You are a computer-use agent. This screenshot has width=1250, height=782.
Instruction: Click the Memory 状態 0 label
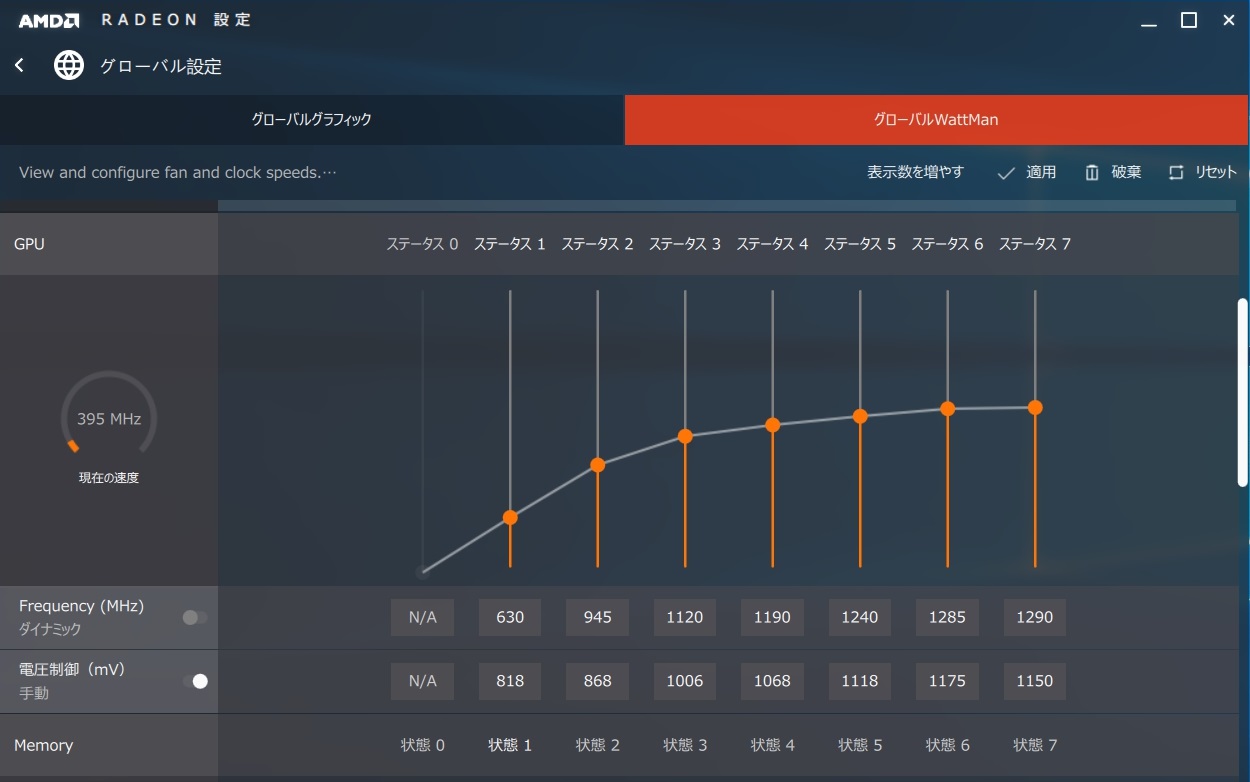[x=422, y=745]
